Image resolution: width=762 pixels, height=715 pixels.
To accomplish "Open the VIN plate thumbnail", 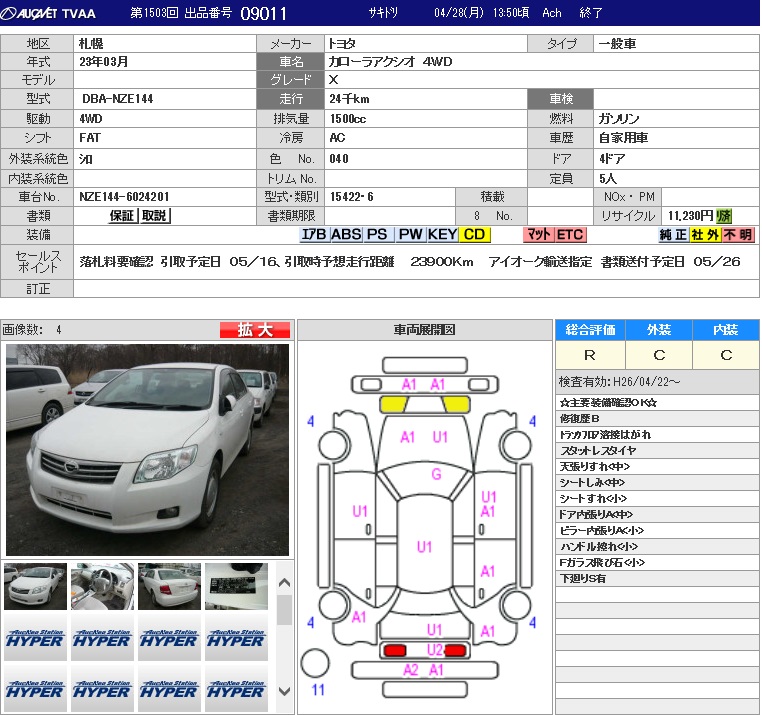I will 236,586.
